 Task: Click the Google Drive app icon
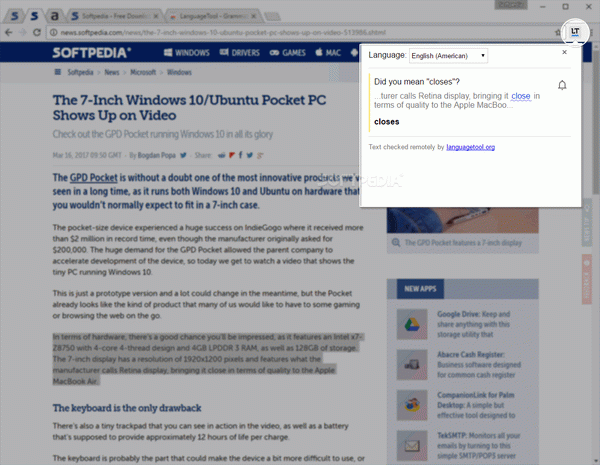pos(412,324)
